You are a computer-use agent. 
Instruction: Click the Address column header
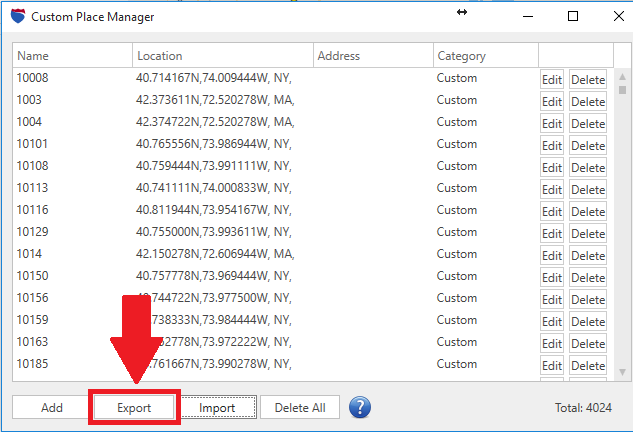372,56
